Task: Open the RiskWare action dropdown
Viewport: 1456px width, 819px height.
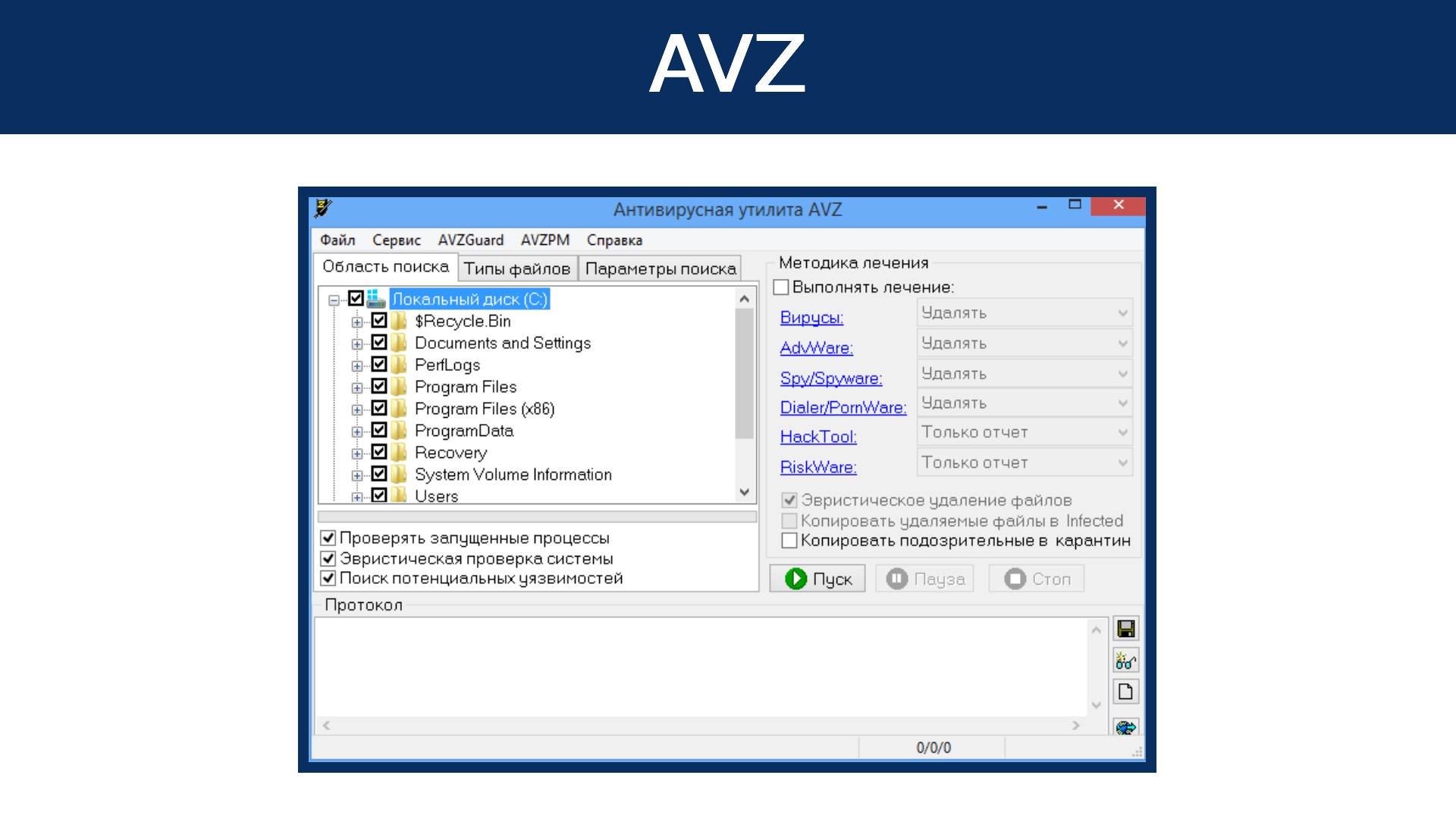Action: [1025, 463]
